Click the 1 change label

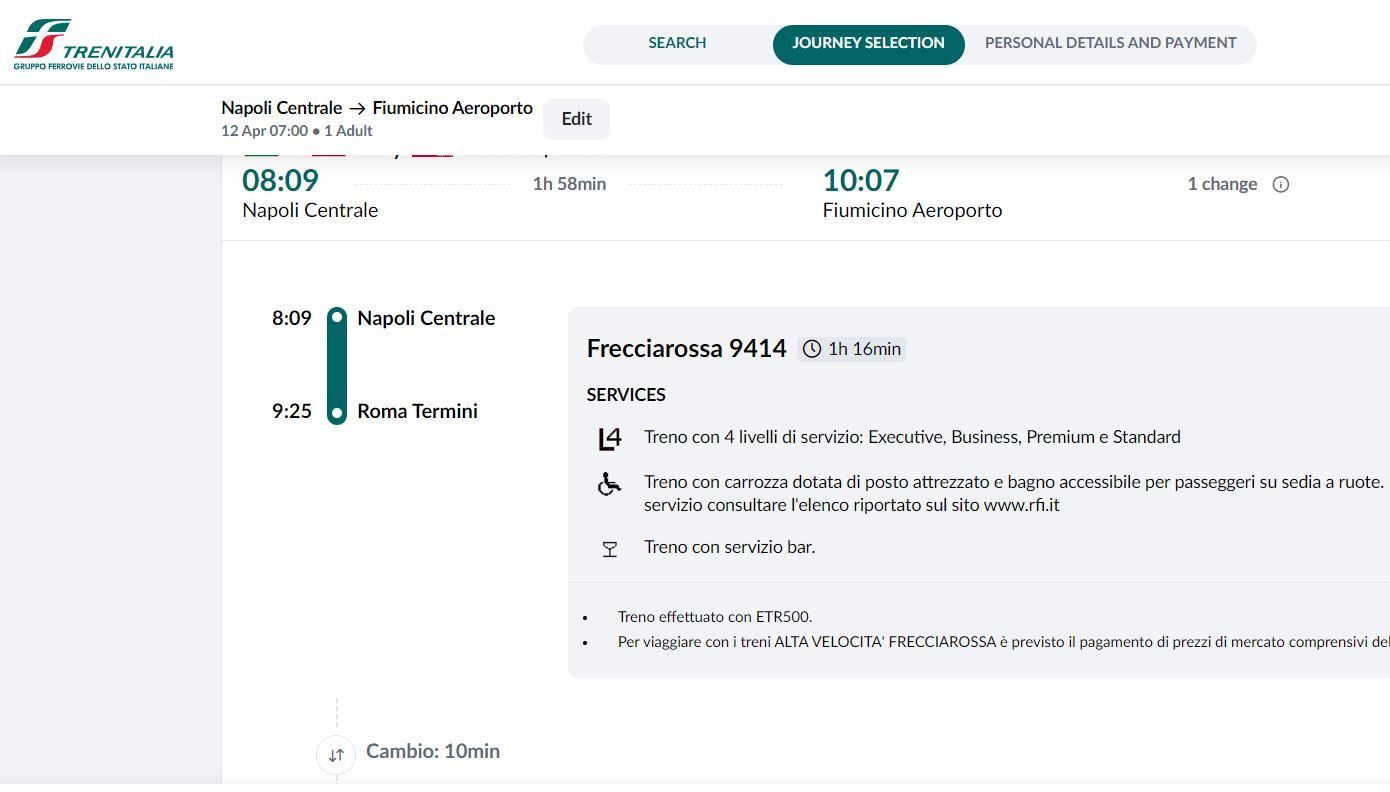1222,184
